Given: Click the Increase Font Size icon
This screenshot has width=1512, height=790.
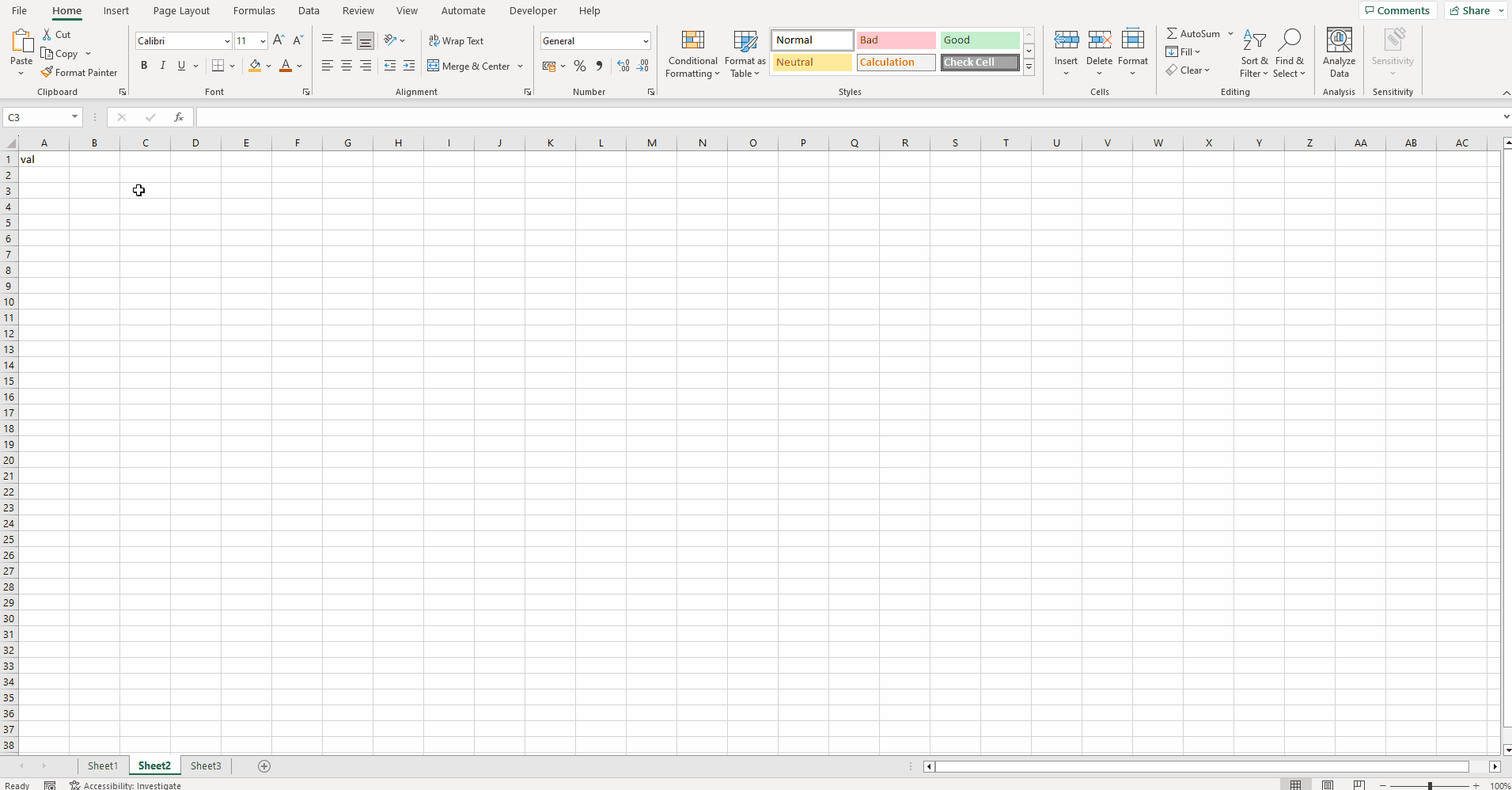Looking at the screenshot, I should 279,40.
